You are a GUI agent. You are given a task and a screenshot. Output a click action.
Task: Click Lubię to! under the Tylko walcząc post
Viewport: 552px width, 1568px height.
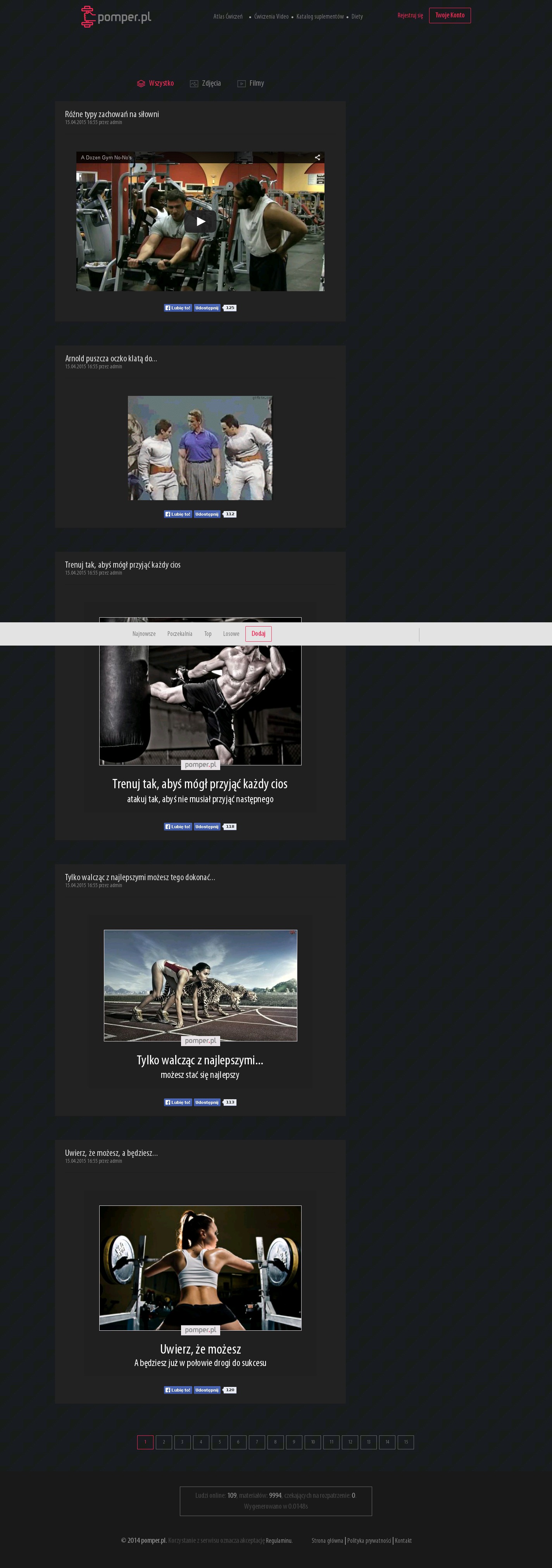[178, 1102]
